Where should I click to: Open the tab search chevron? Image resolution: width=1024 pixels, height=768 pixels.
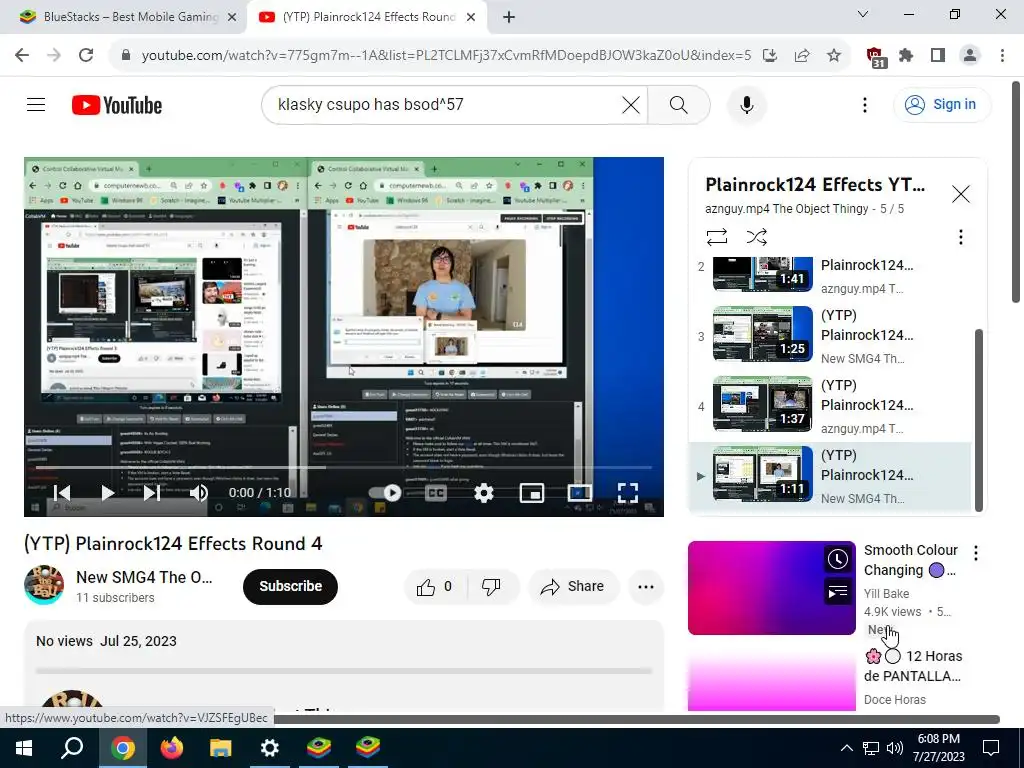[x=863, y=14]
